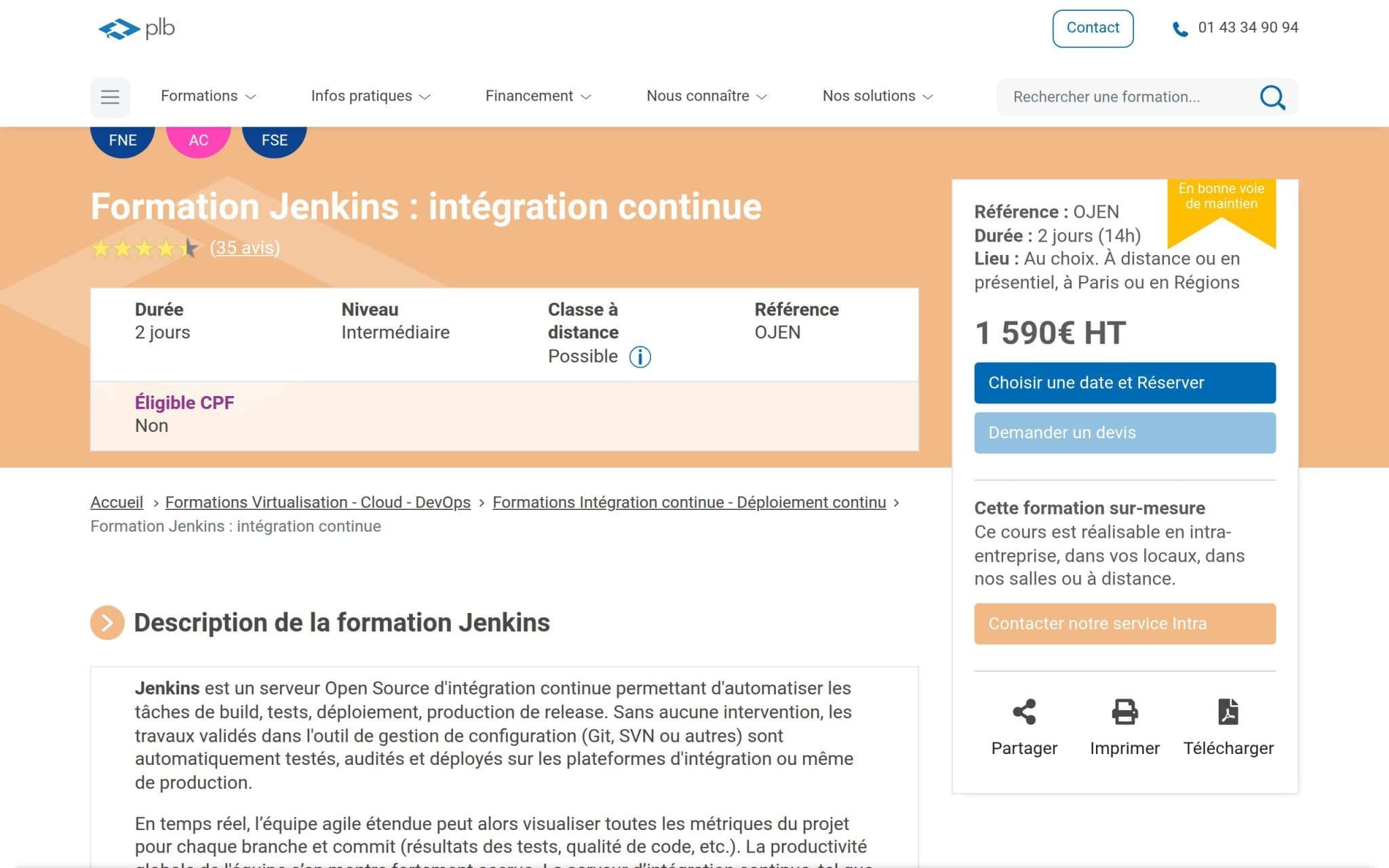Image resolution: width=1389 pixels, height=868 pixels.
Task: Open the 35 avis reviews link
Action: (x=245, y=248)
